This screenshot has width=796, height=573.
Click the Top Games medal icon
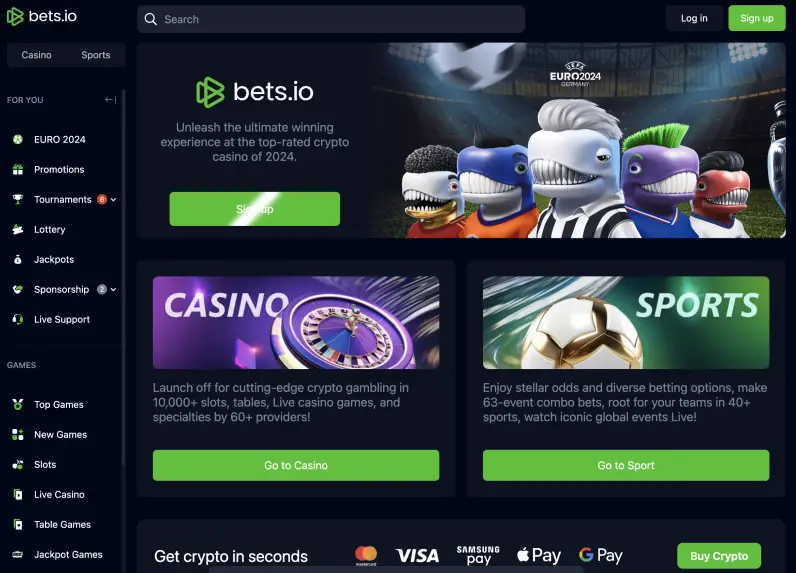tap(18, 405)
